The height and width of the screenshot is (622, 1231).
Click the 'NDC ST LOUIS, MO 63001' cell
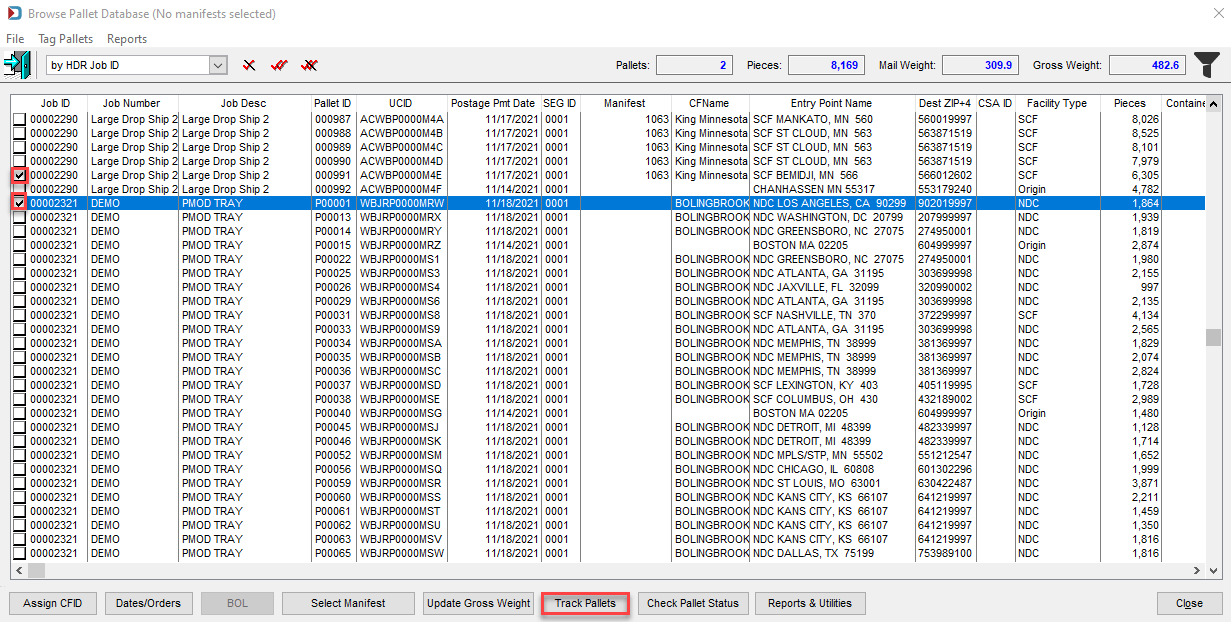tap(832, 483)
